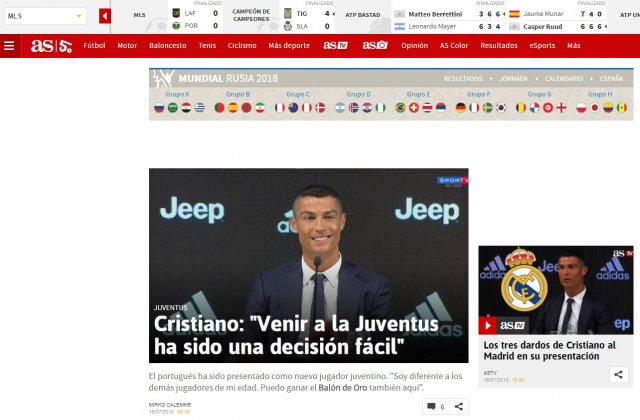The height and width of the screenshot is (420, 640).
Task: Open AS TV from the navigation bar
Action: pyautogui.click(x=336, y=45)
